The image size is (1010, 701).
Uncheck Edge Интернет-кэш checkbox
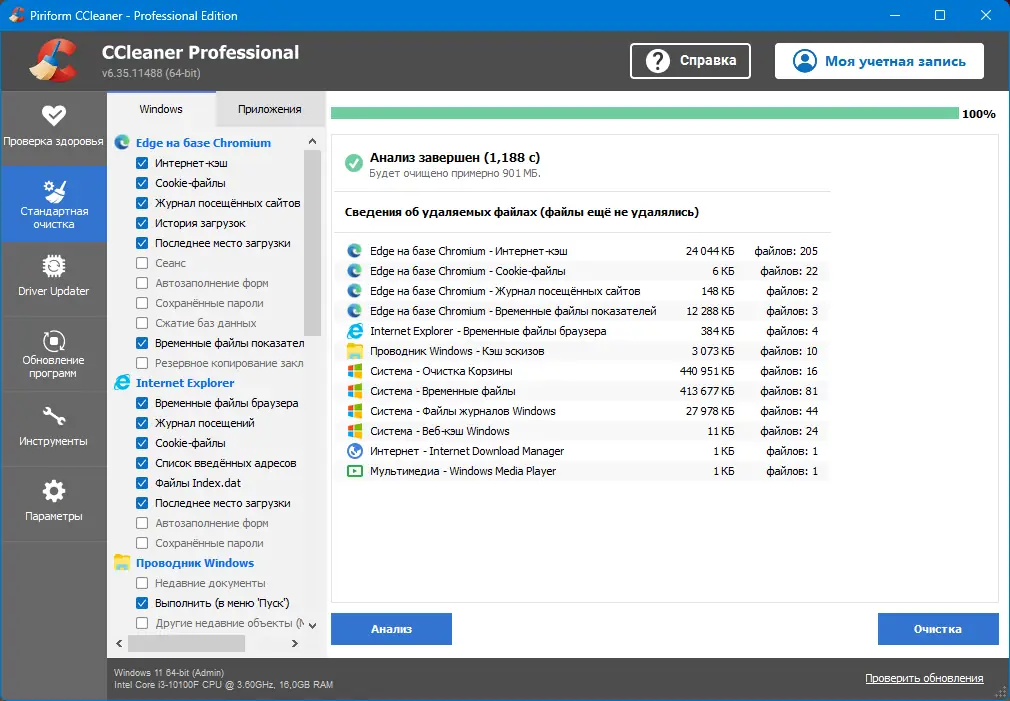(142, 163)
